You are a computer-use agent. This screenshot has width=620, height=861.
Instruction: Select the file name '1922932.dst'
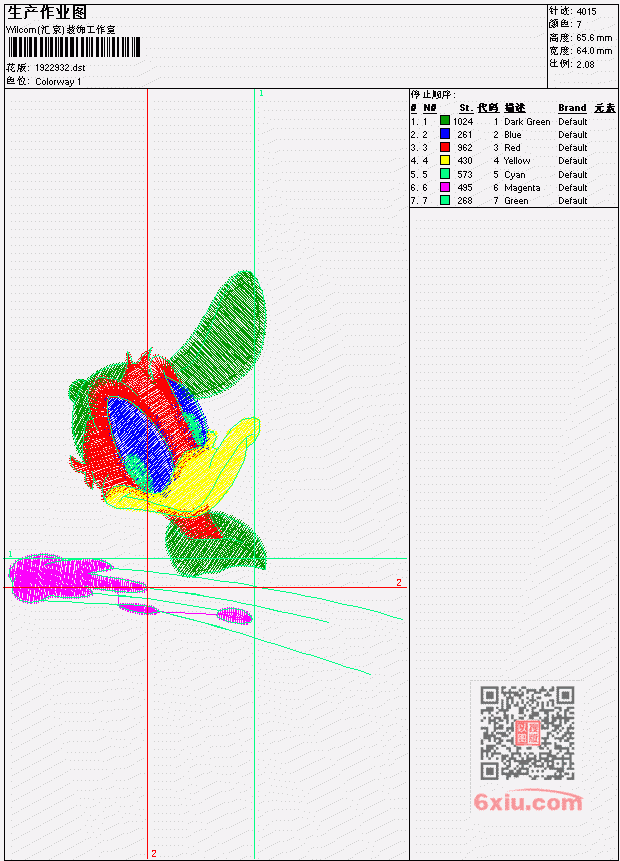[x=60, y=68]
